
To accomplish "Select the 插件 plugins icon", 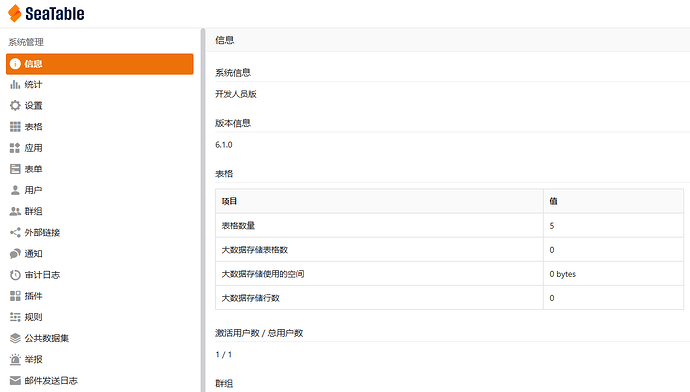I will [x=15, y=296].
